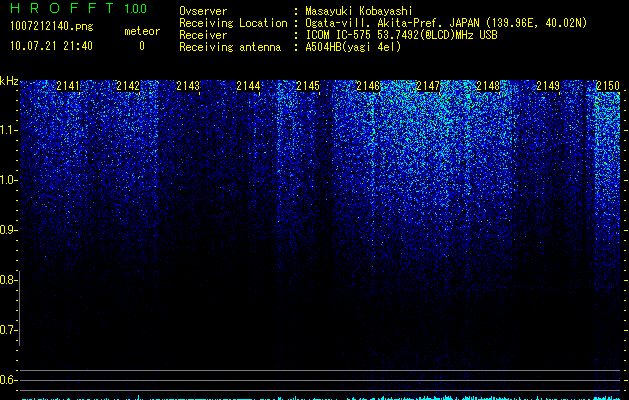629x400 pixels.
Task: Click the date stamp 10.07.21 21:40
Action: [x=51, y=46]
